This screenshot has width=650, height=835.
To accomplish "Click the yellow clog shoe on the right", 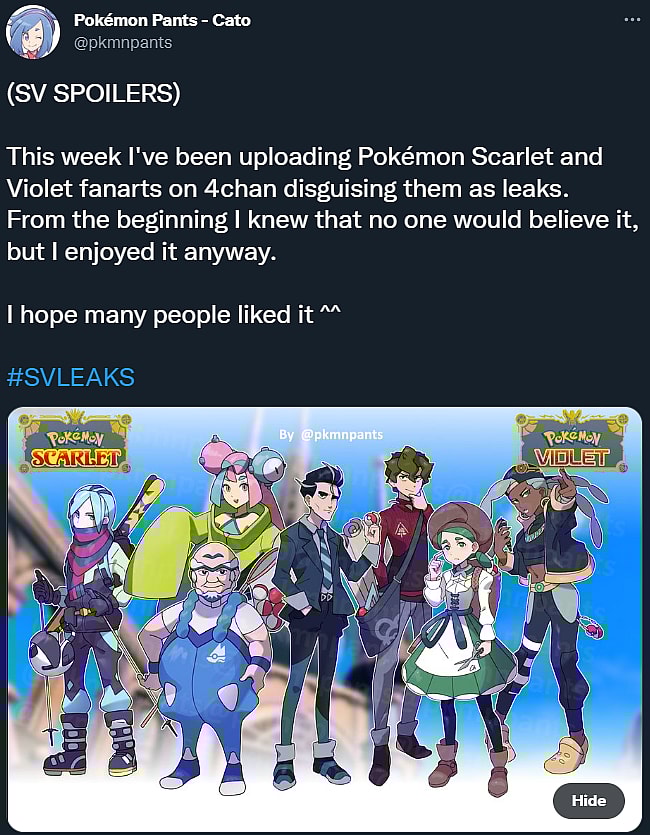I will [x=566, y=755].
